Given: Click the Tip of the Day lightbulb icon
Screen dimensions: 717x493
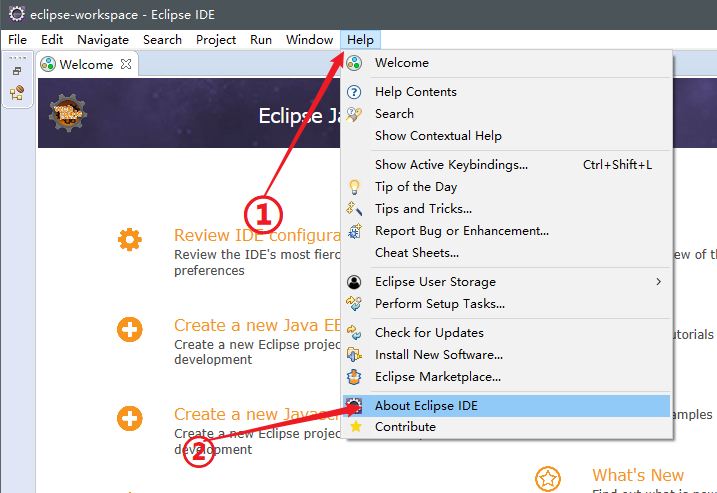Looking at the screenshot, I should coord(354,187).
